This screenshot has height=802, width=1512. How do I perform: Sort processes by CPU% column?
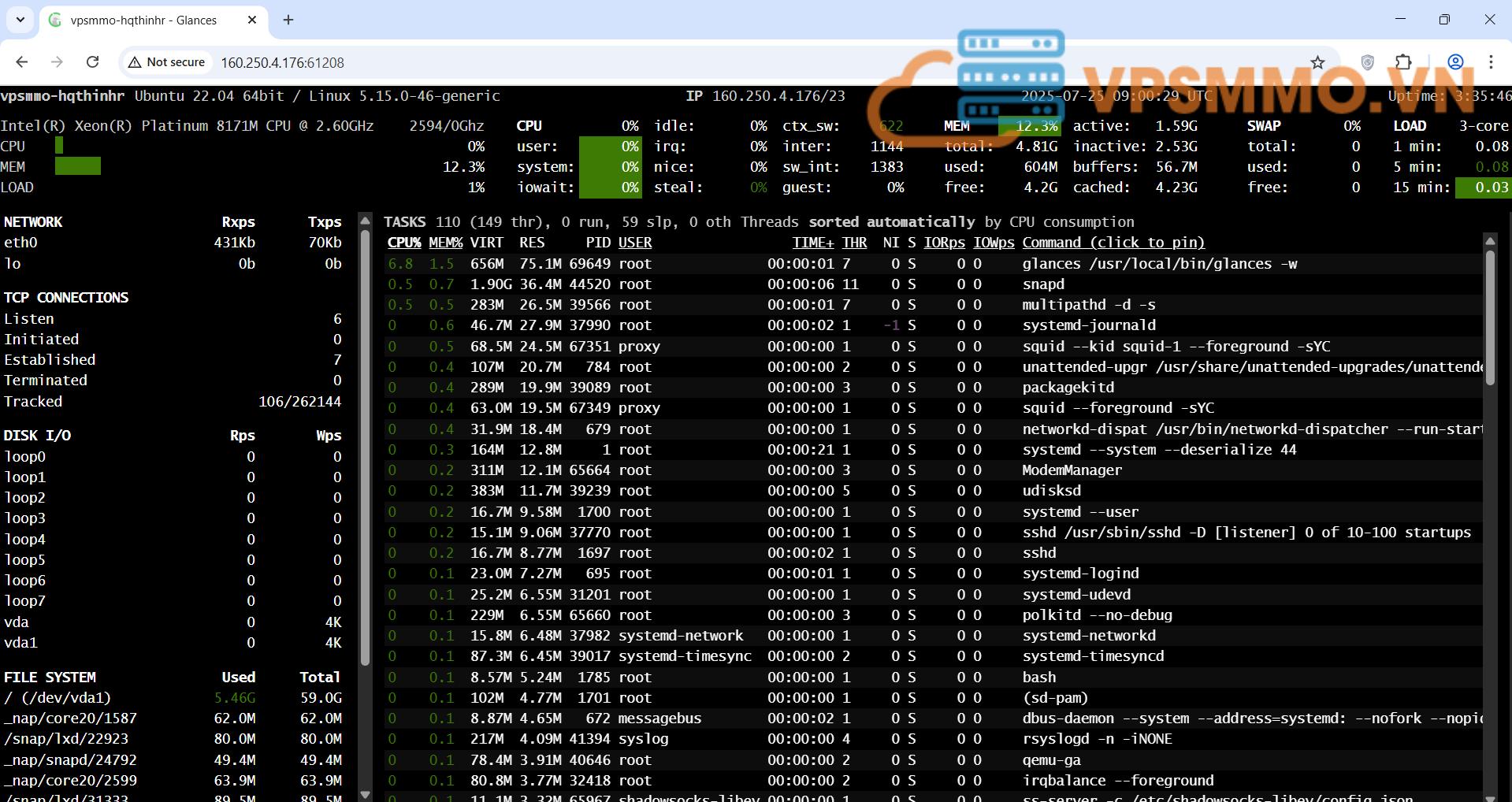(403, 243)
